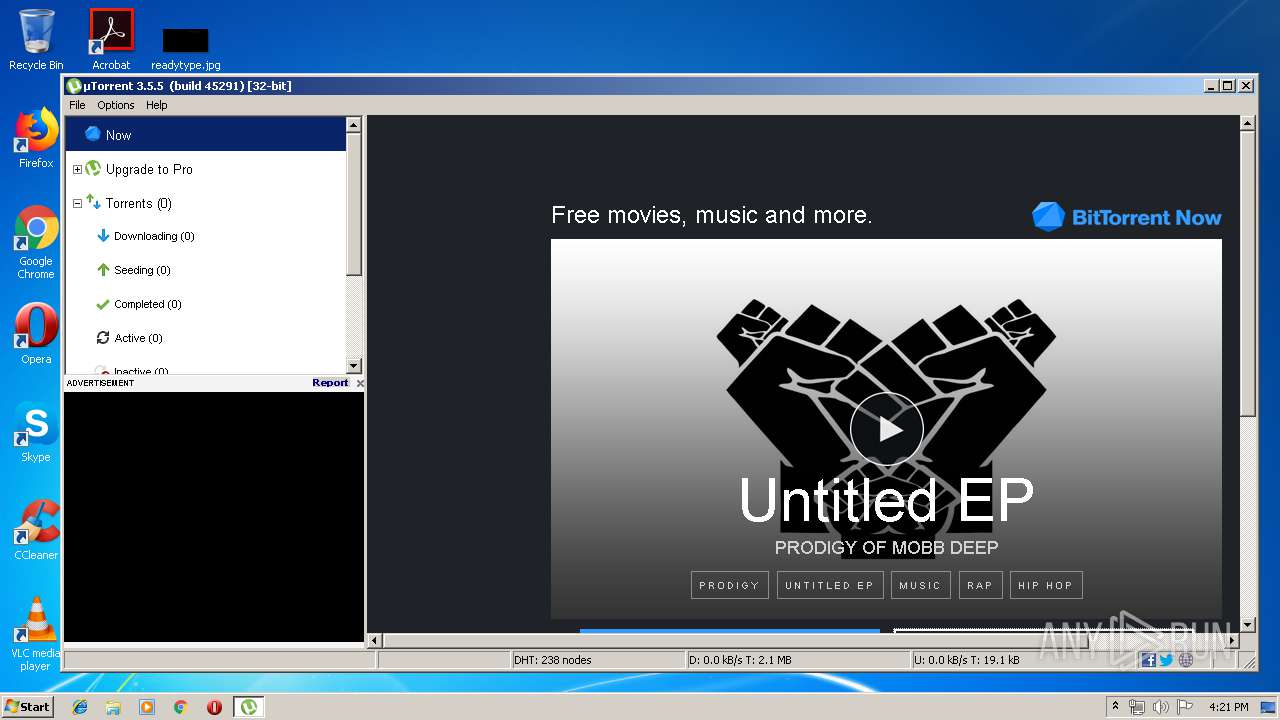The height and width of the screenshot is (720, 1280).
Task: Click the µTorrent taskbar button
Action: point(248,707)
